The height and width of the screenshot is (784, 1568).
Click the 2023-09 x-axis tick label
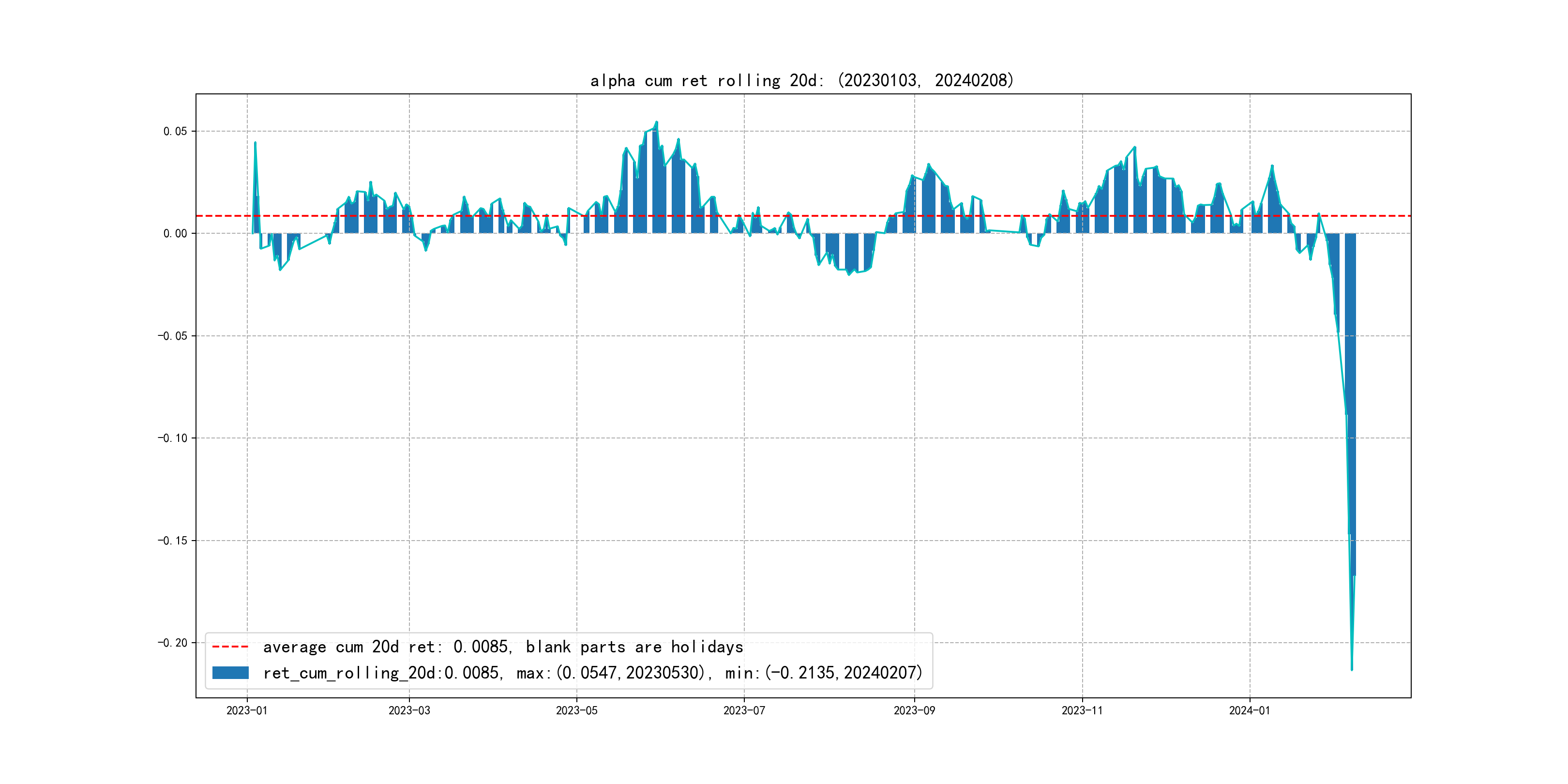tap(914, 710)
